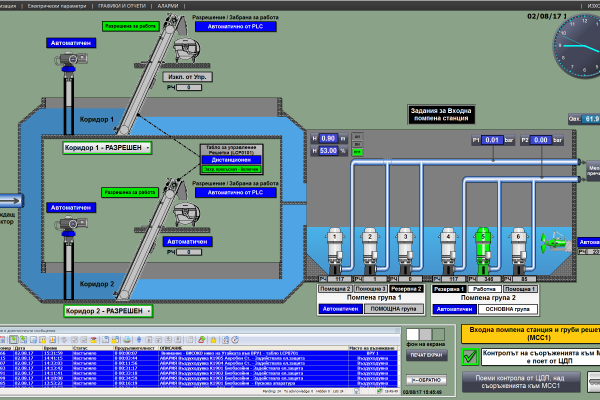
Task: Open the Електрически параметри menu
Action: [57, 6]
